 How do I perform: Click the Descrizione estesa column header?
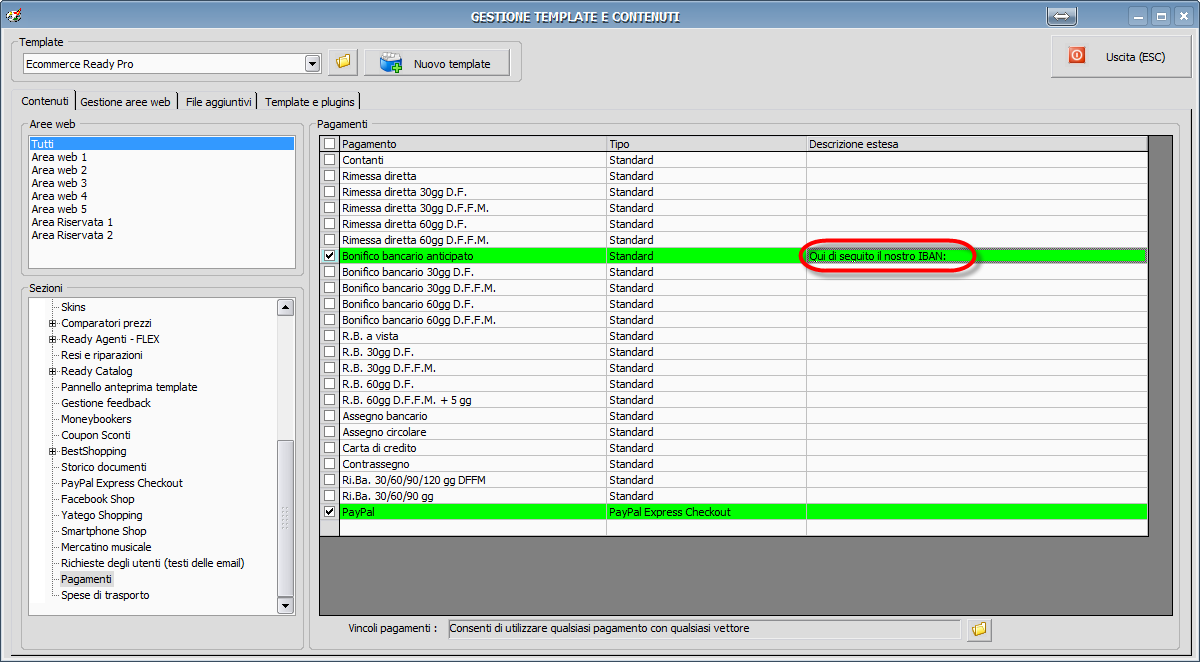977,144
